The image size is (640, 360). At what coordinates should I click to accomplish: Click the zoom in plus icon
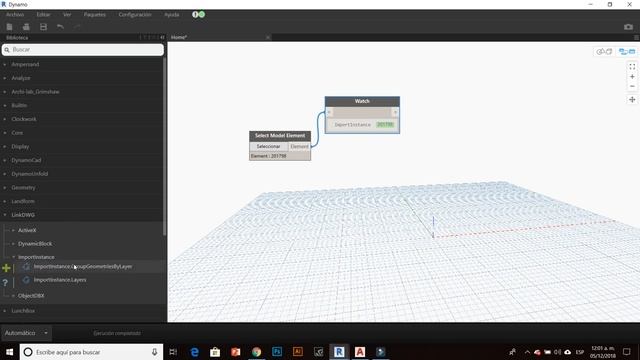point(632,77)
